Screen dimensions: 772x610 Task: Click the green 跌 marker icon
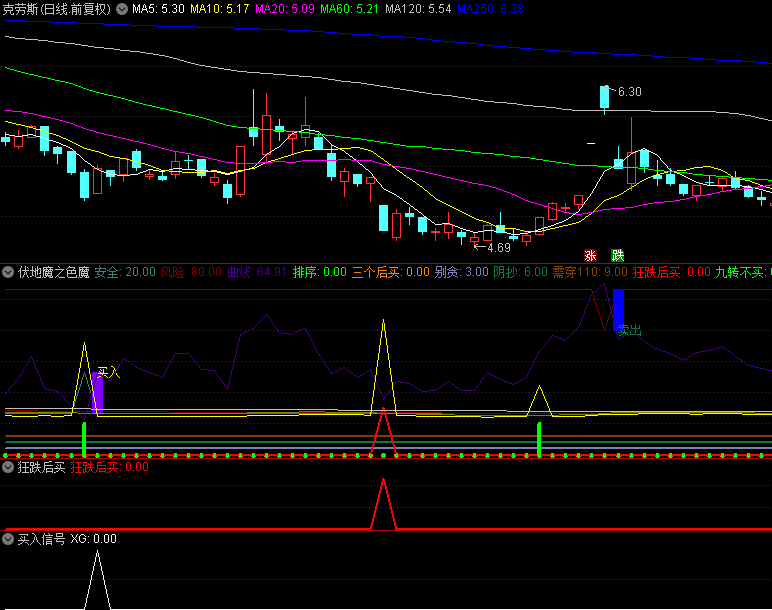(x=617, y=255)
